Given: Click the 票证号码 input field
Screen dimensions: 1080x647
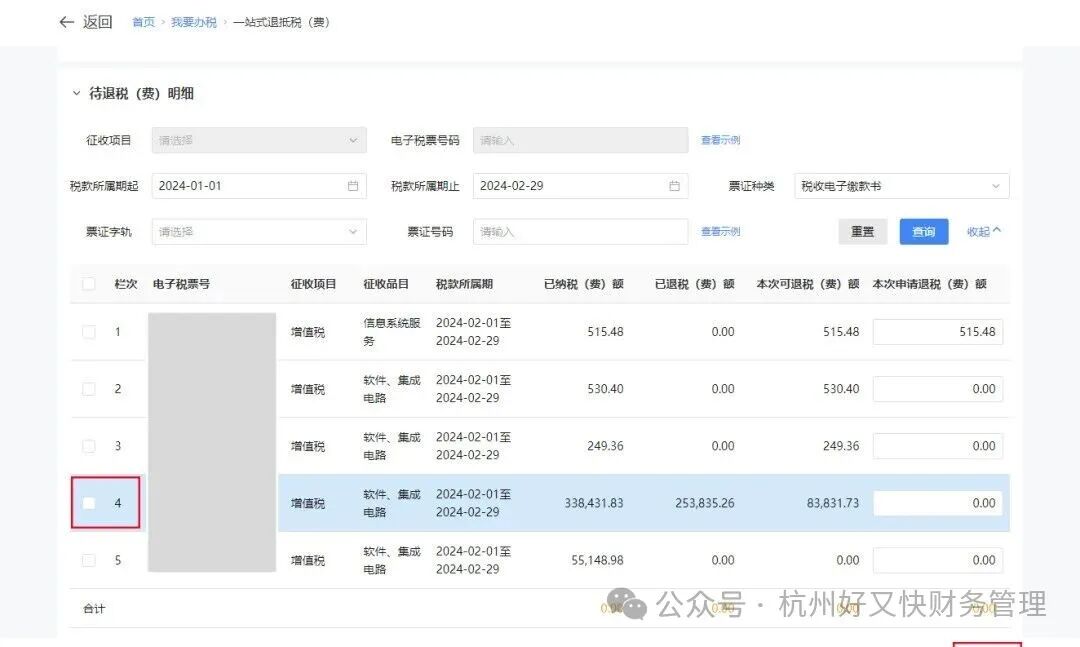Looking at the screenshot, I should [x=579, y=231].
